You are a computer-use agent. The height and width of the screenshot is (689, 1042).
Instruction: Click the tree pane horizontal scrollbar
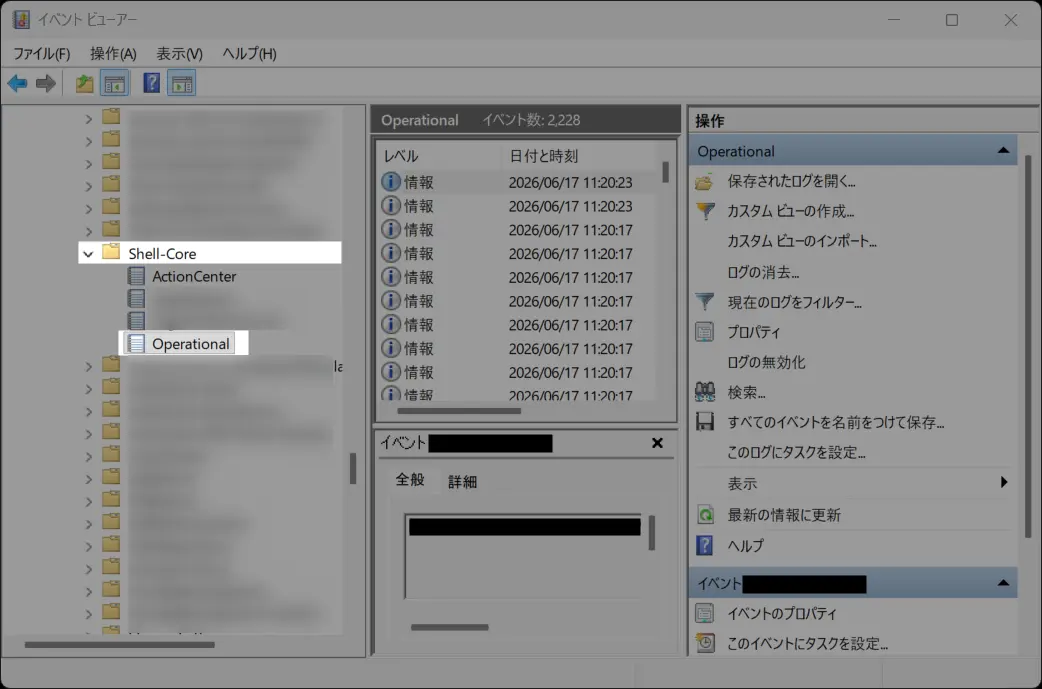point(120,644)
